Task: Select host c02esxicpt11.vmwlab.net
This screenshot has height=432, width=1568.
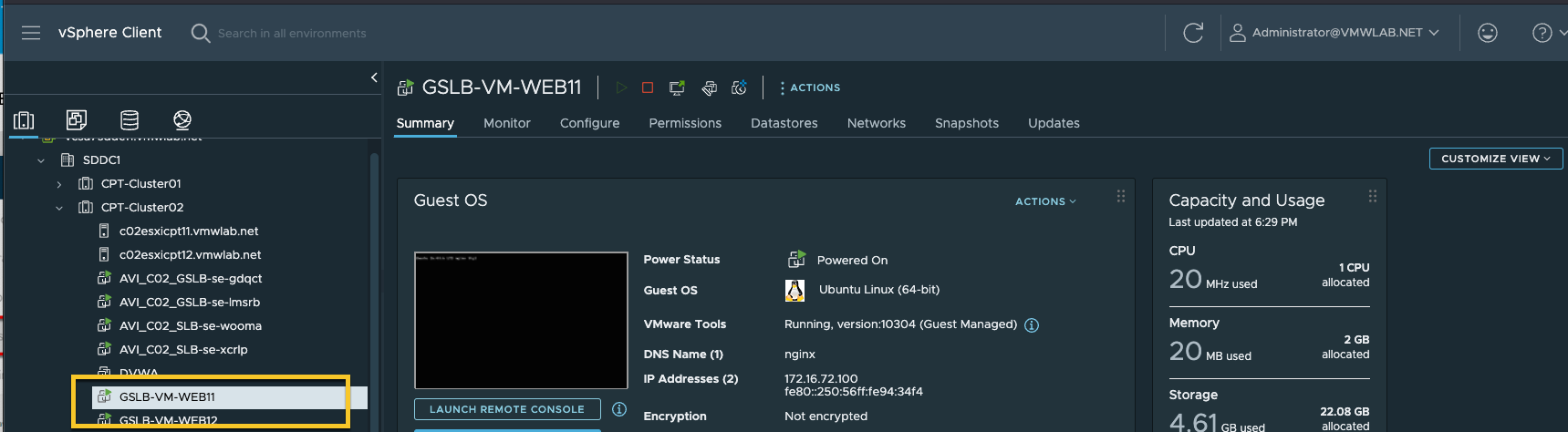Action: coord(189,231)
